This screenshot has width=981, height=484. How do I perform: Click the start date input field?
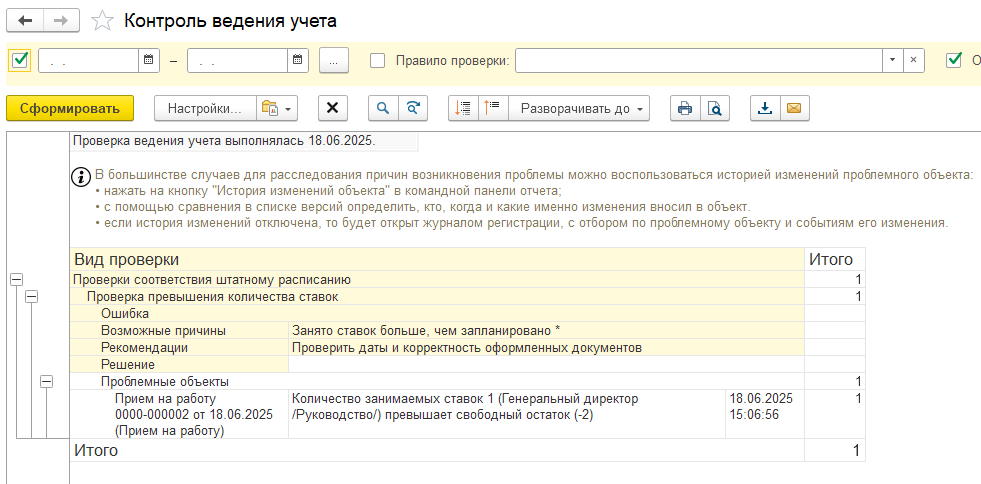coord(88,61)
